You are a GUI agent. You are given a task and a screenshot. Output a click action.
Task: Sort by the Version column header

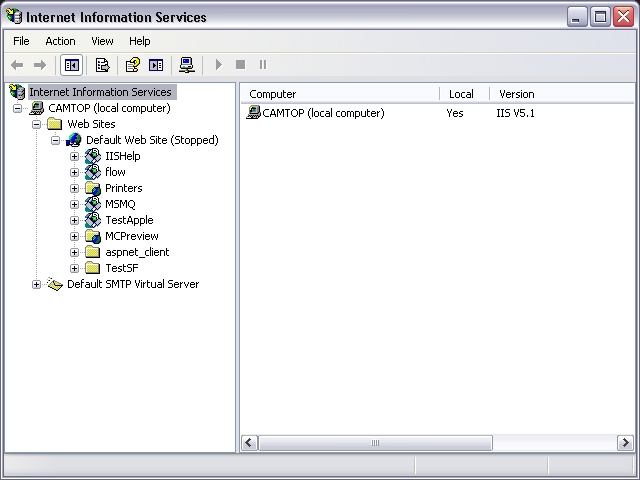coord(562,94)
